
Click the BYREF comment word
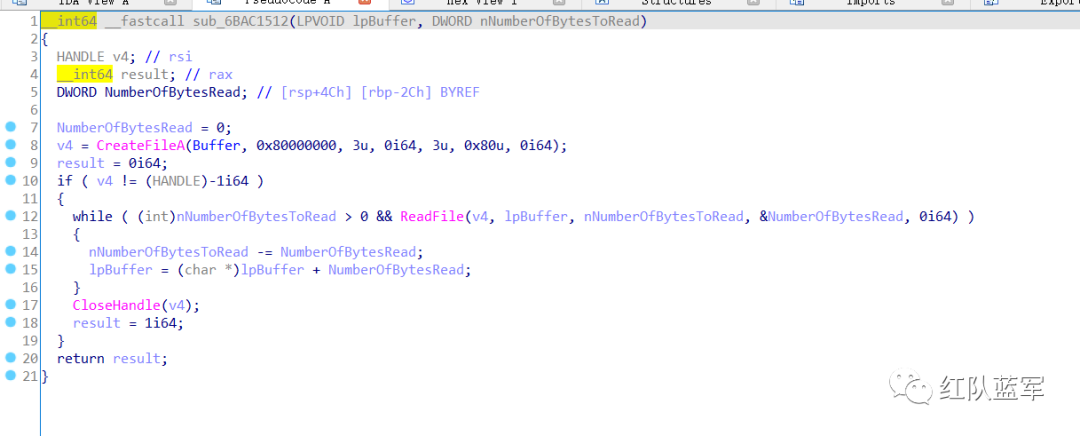[459, 92]
